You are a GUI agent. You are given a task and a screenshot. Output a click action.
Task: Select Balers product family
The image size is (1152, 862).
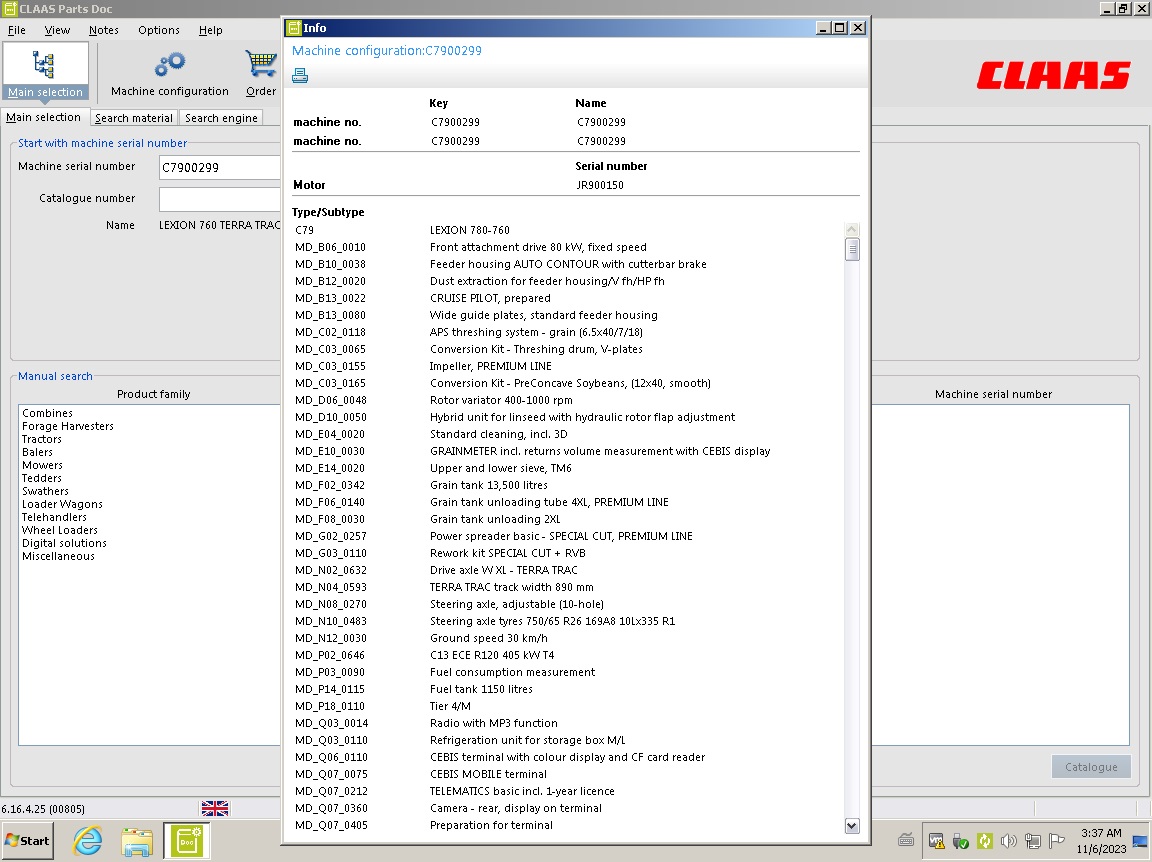pos(37,453)
